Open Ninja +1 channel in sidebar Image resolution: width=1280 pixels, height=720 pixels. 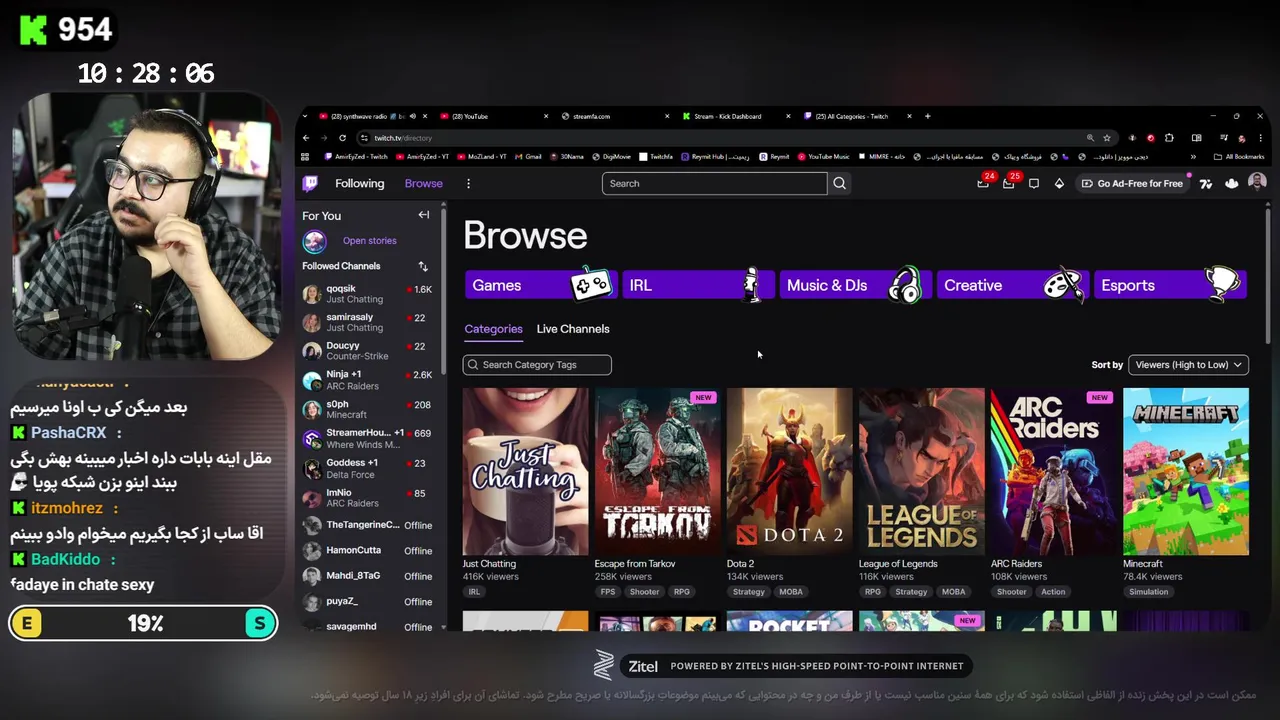pos(368,380)
